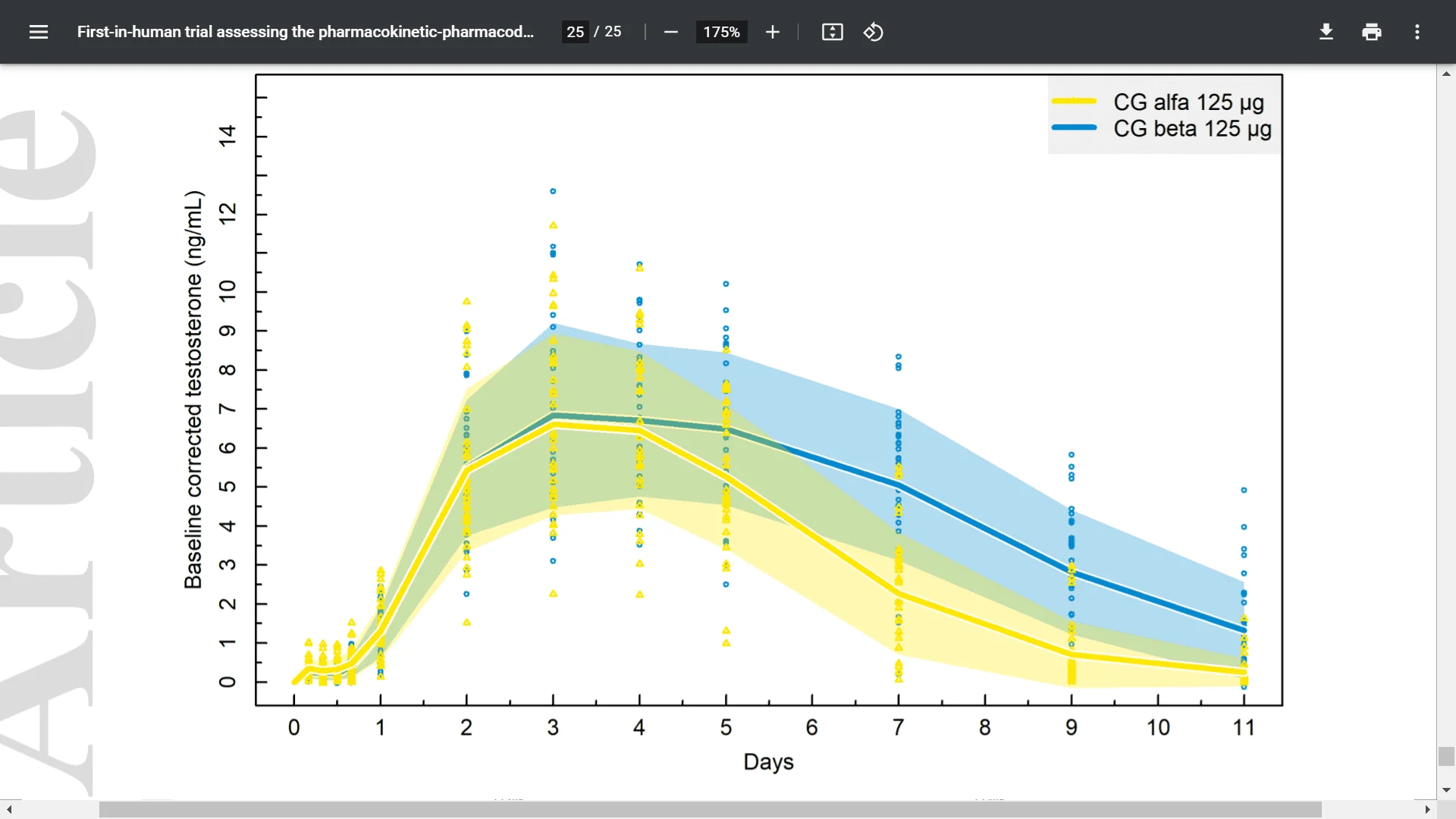
Task: Click the y-axis tick label 12
Action: 227,214
